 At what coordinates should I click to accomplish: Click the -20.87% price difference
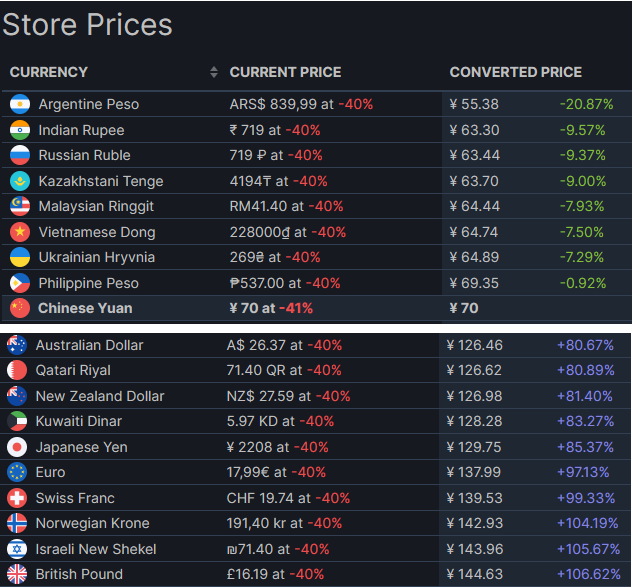[x=586, y=104]
